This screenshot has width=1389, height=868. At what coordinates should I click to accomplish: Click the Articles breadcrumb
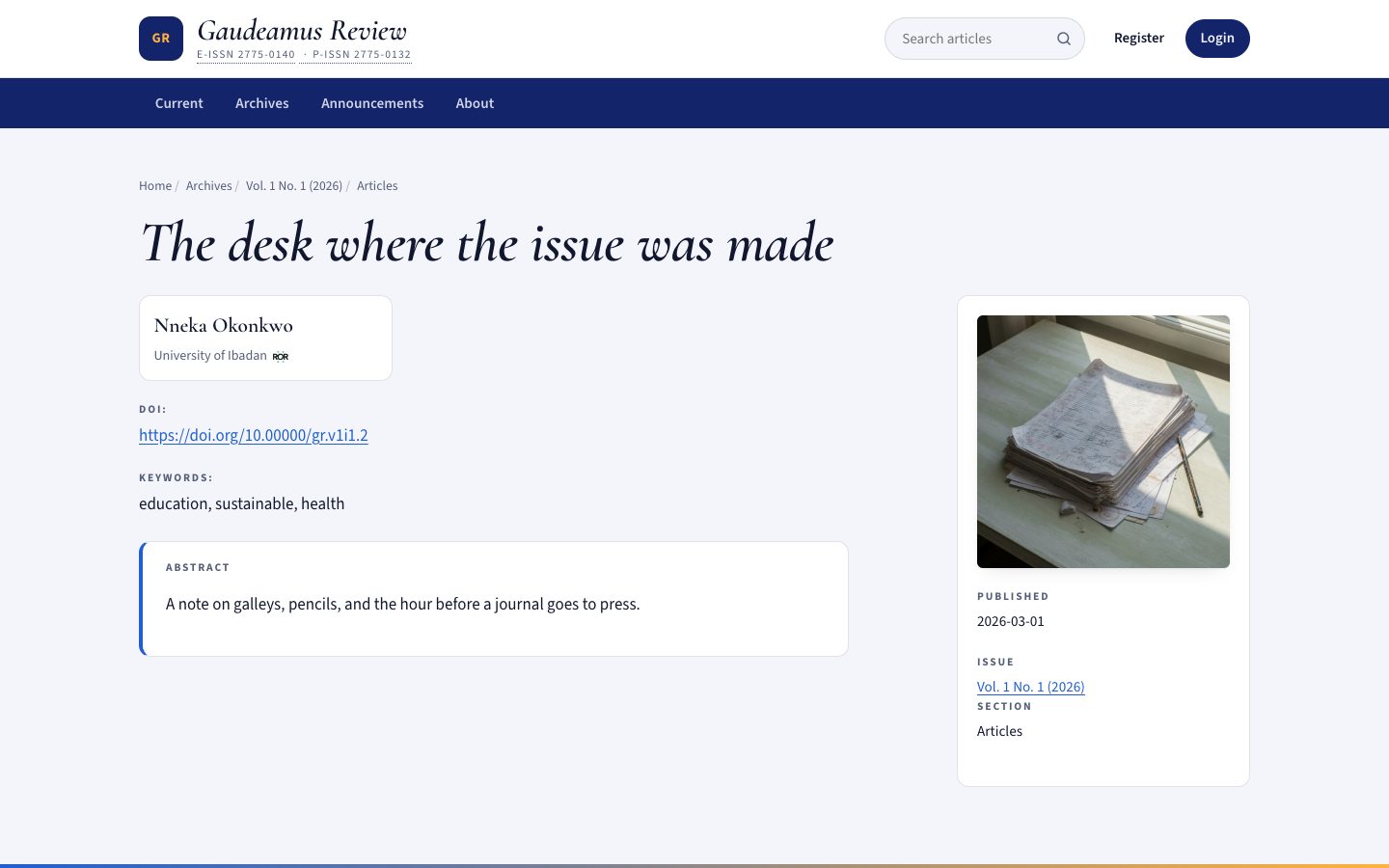click(377, 186)
